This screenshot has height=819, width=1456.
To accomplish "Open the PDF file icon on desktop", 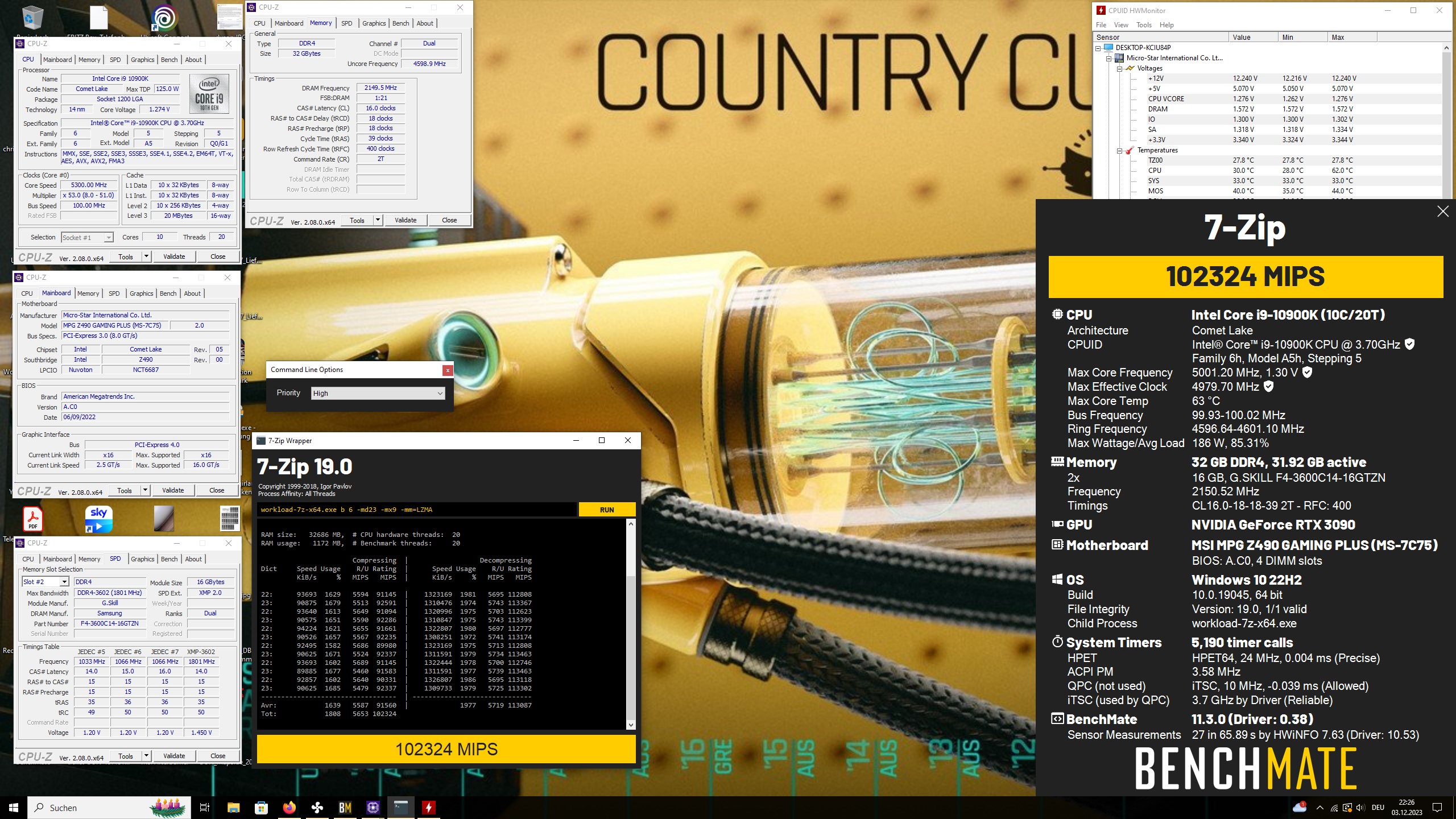I will [32, 519].
